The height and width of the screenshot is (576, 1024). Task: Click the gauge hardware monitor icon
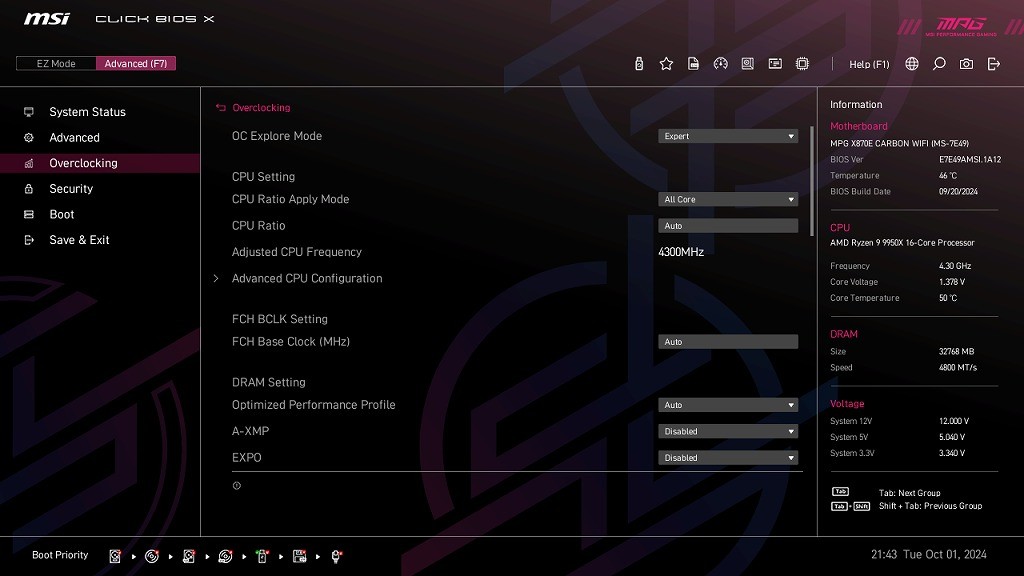point(720,64)
